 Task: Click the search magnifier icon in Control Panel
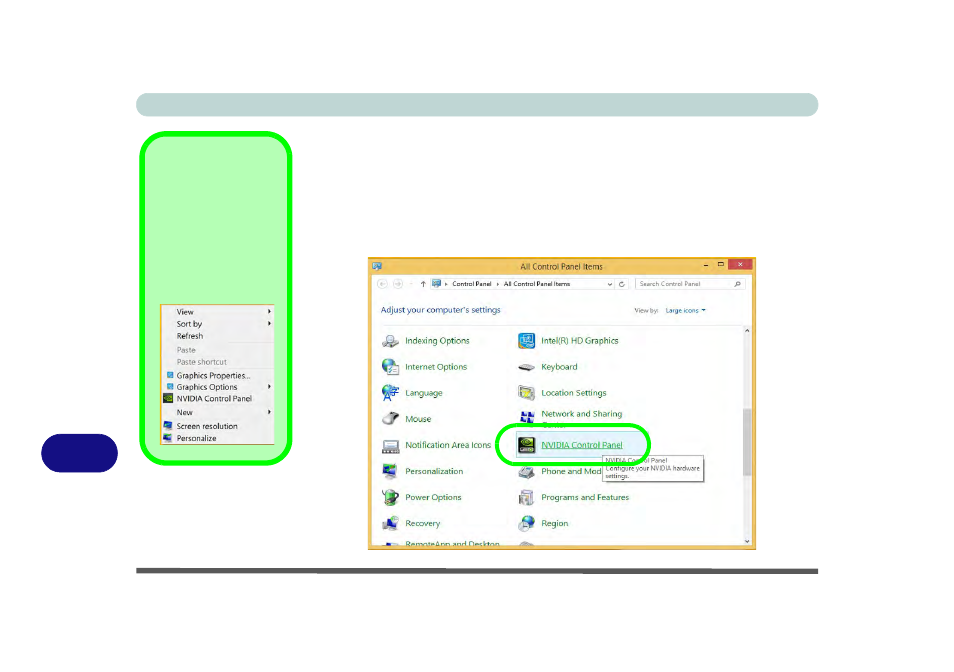[737, 284]
